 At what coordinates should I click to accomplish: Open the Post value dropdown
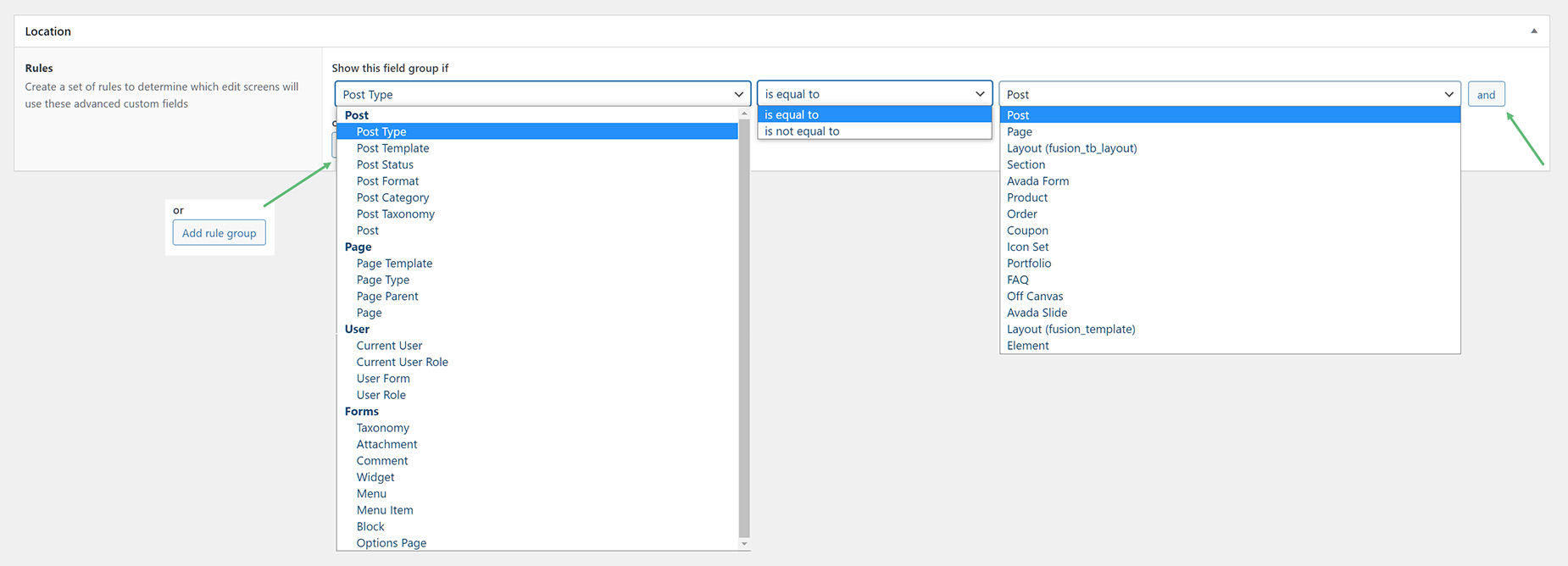click(1230, 94)
